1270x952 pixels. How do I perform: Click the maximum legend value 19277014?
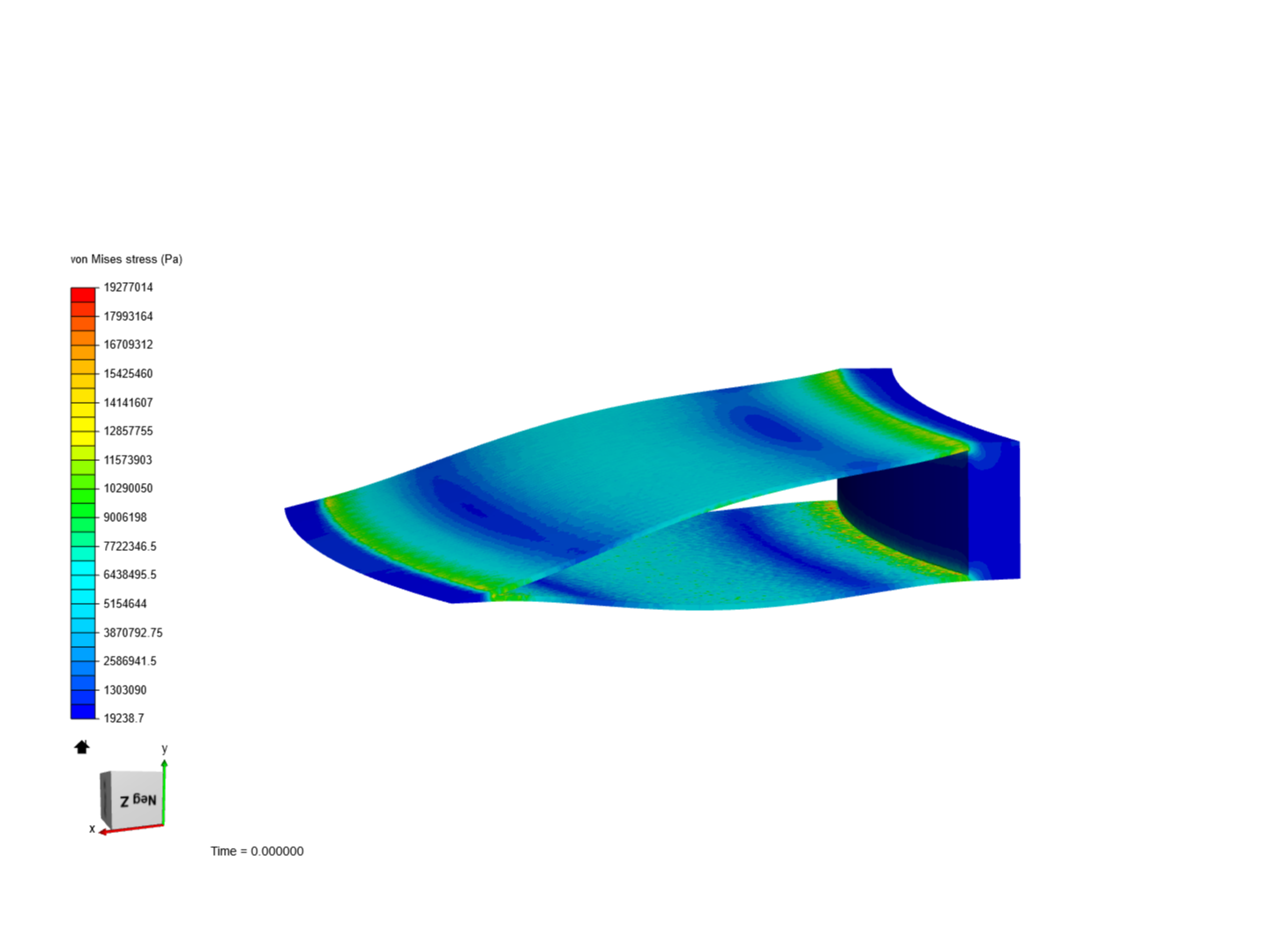tap(128, 287)
